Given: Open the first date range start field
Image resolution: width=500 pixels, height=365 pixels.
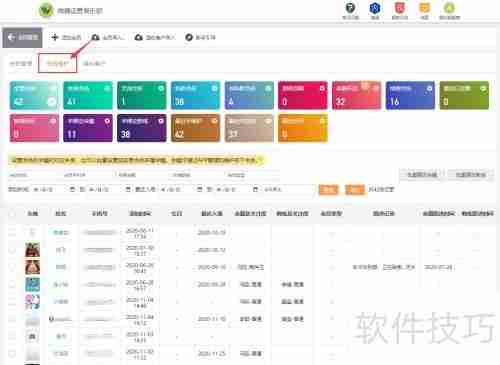Looking at the screenshot, I should tap(53, 189).
